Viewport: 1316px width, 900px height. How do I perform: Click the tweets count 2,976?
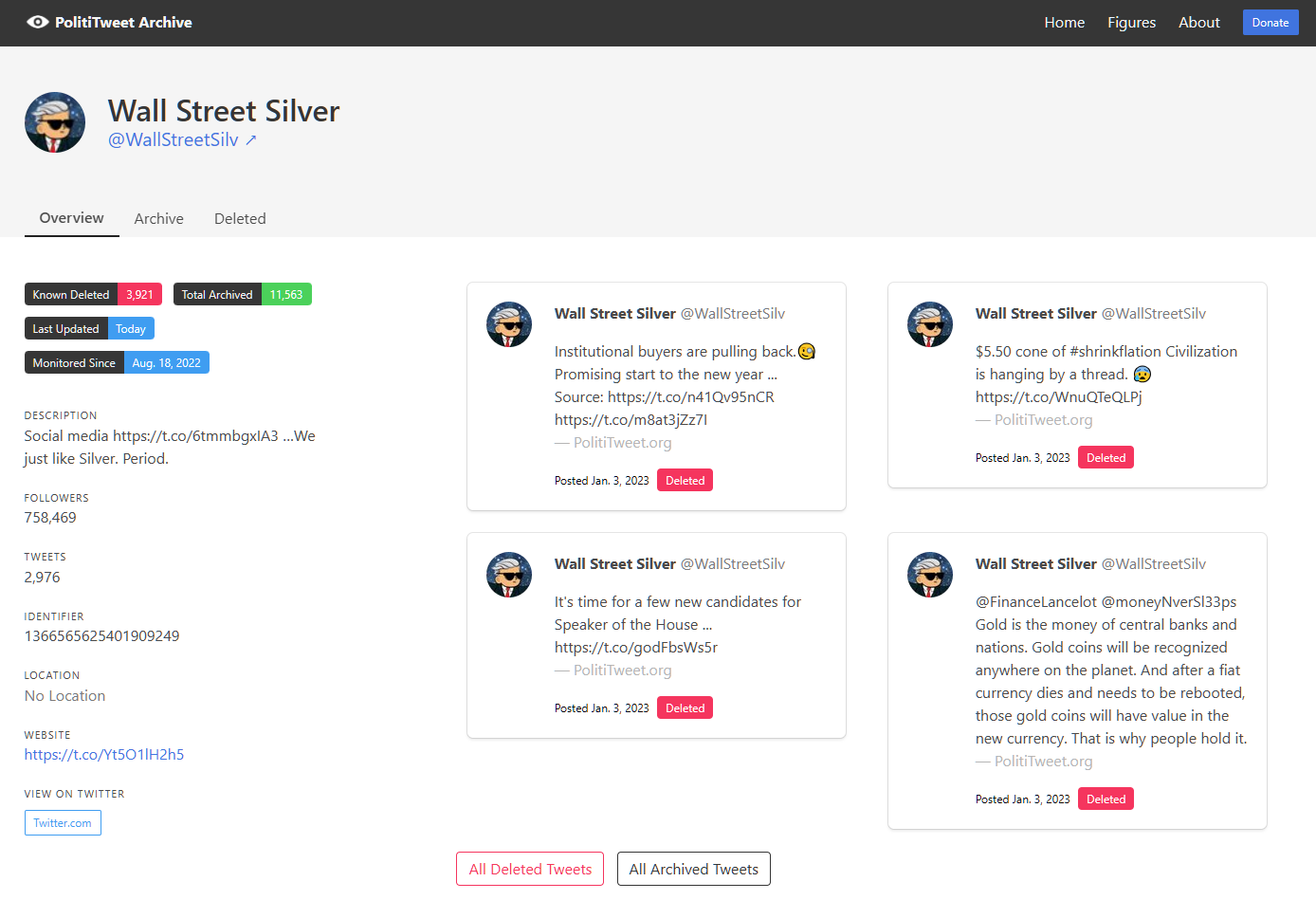(43, 578)
